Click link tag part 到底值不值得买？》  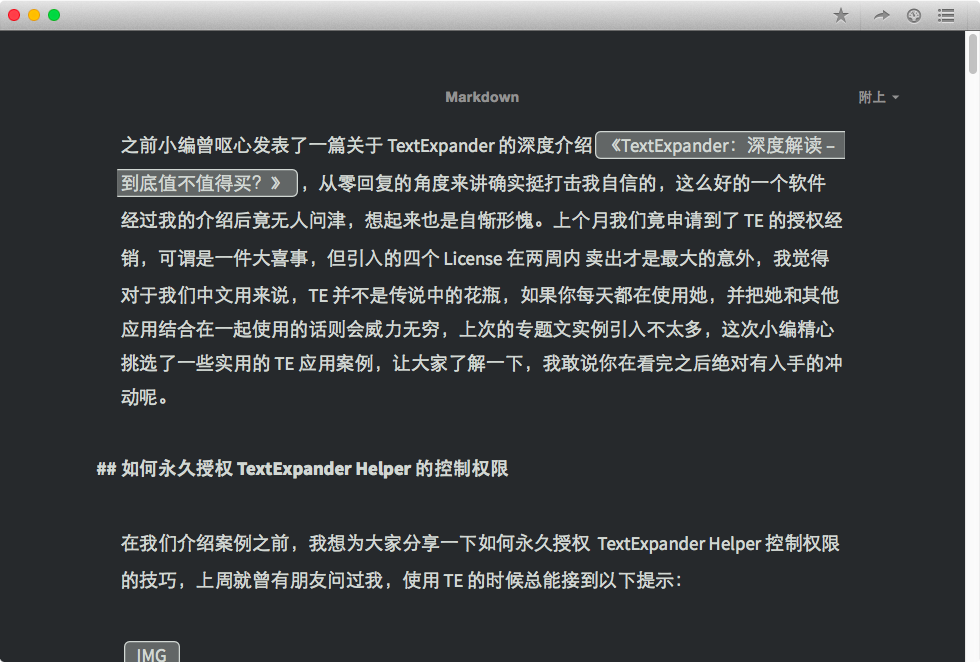tap(208, 183)
